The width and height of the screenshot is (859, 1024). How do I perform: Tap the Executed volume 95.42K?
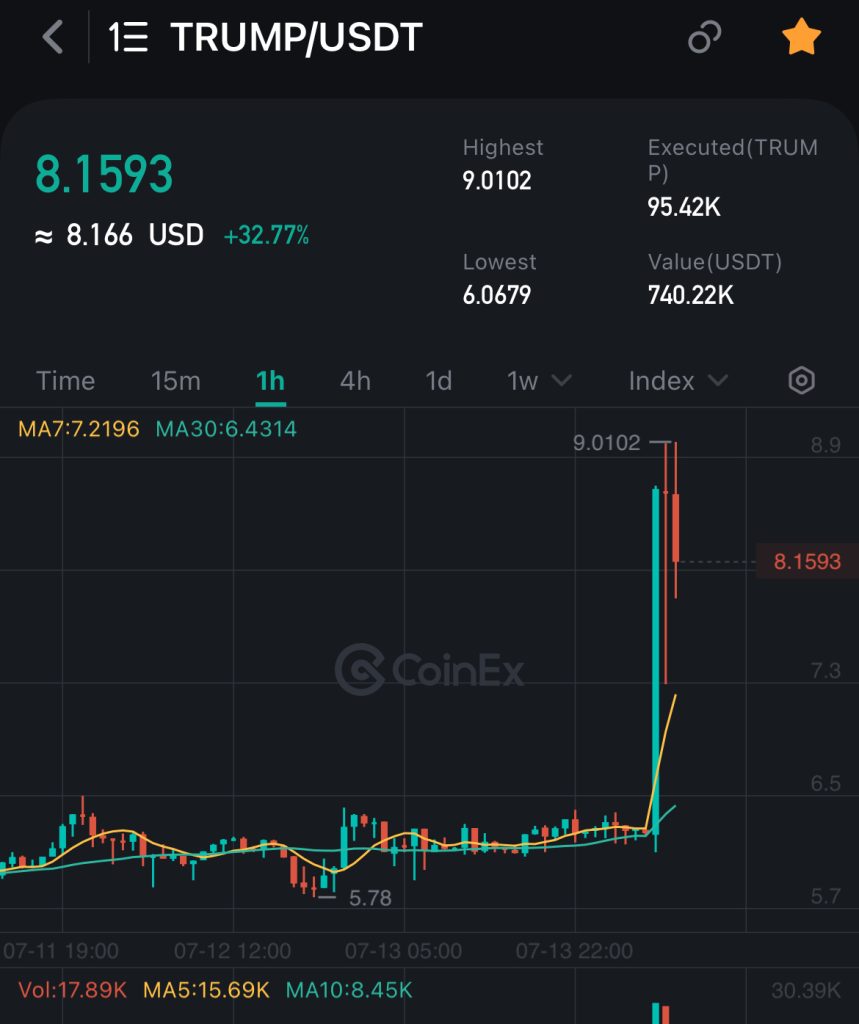point(684,207)
